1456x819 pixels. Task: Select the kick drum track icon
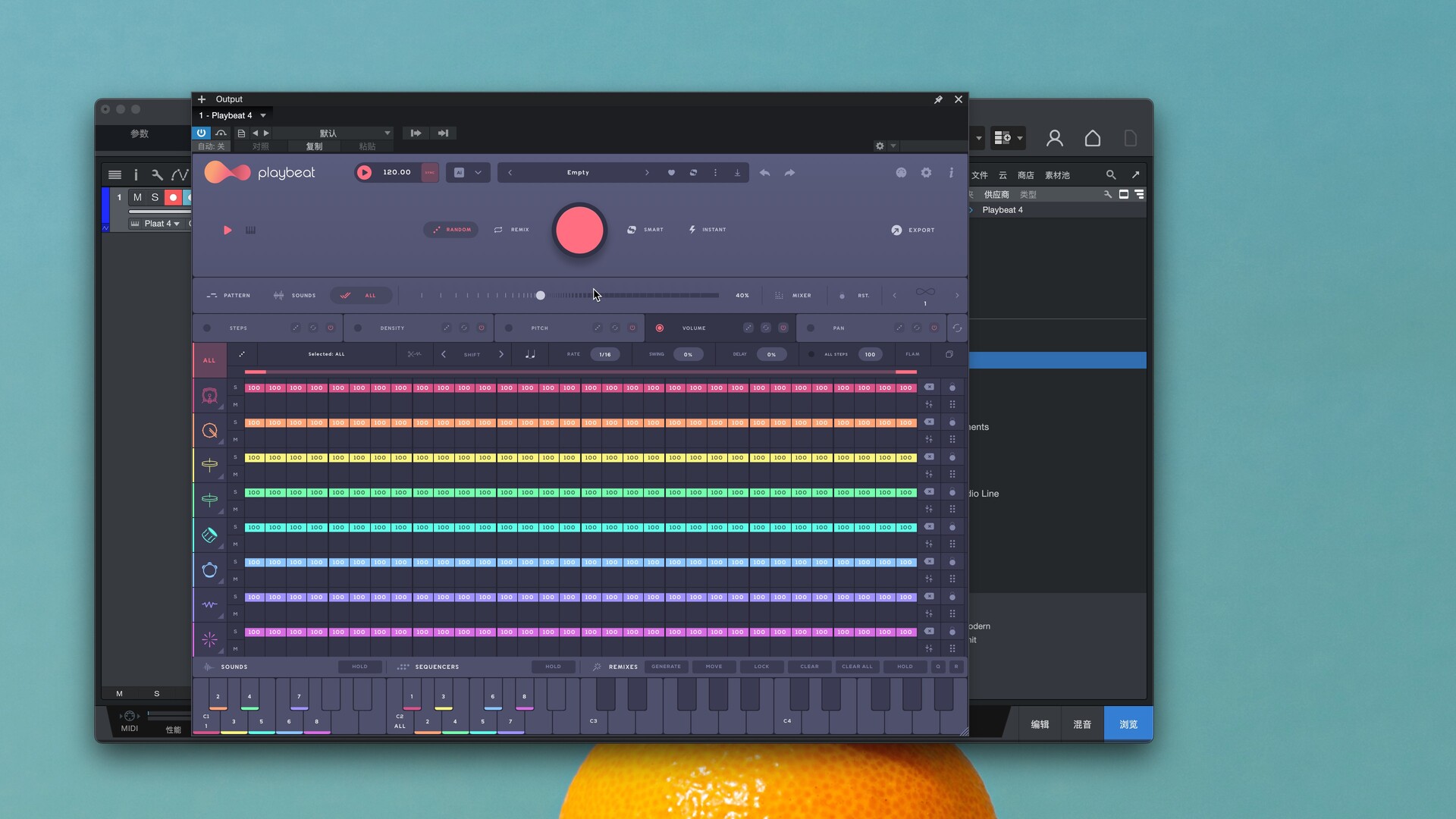click(x=210, y=396)
